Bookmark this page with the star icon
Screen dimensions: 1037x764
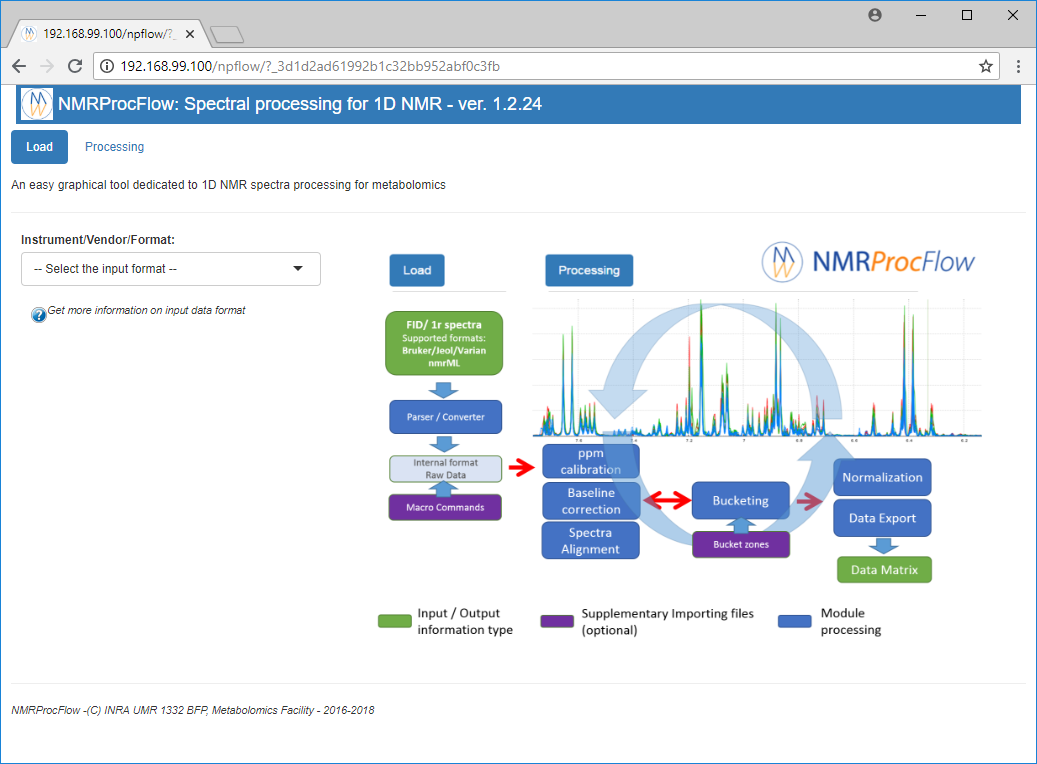coord(986,66)
